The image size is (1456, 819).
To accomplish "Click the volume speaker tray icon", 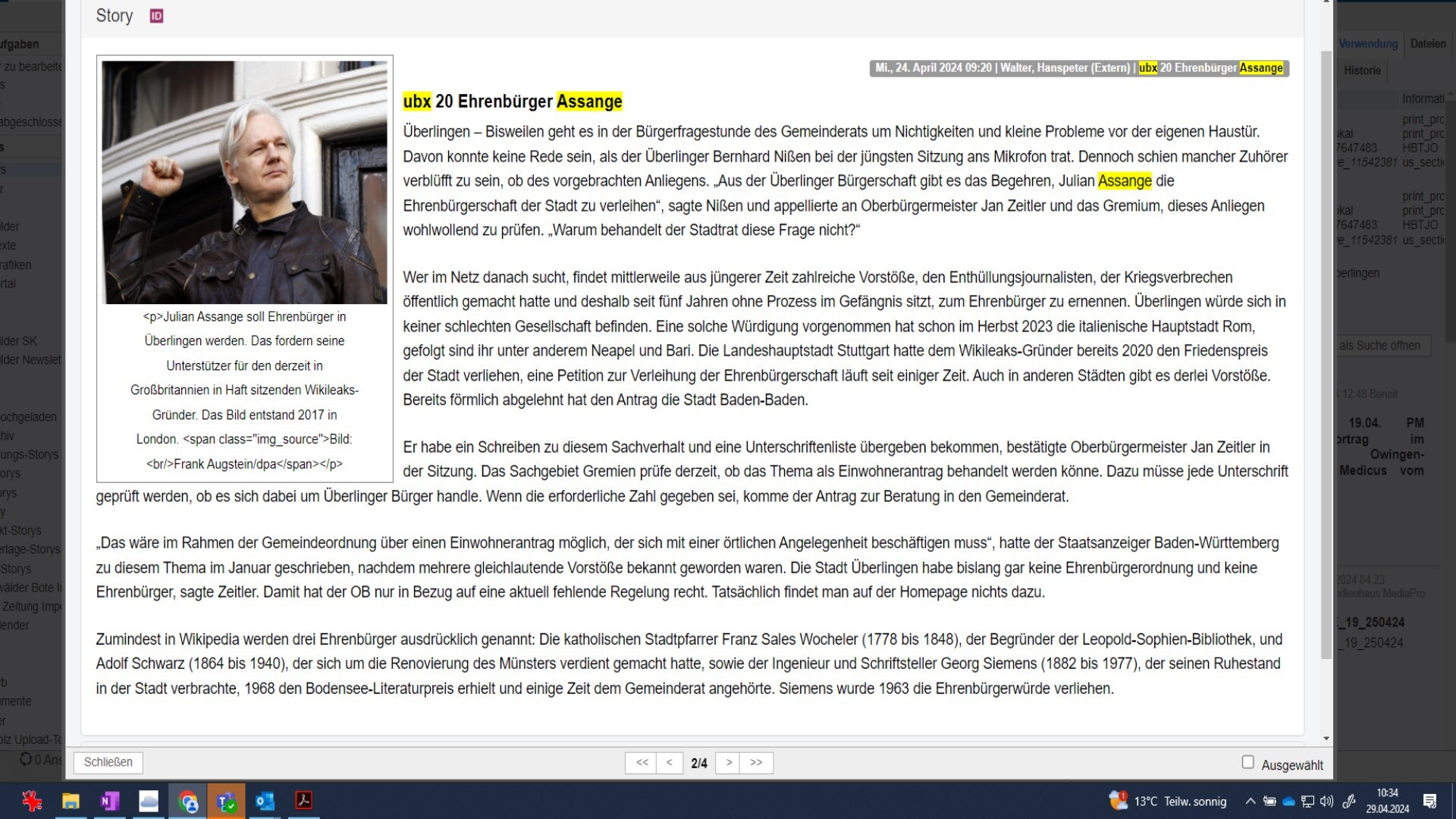I will click(1326, 802).
